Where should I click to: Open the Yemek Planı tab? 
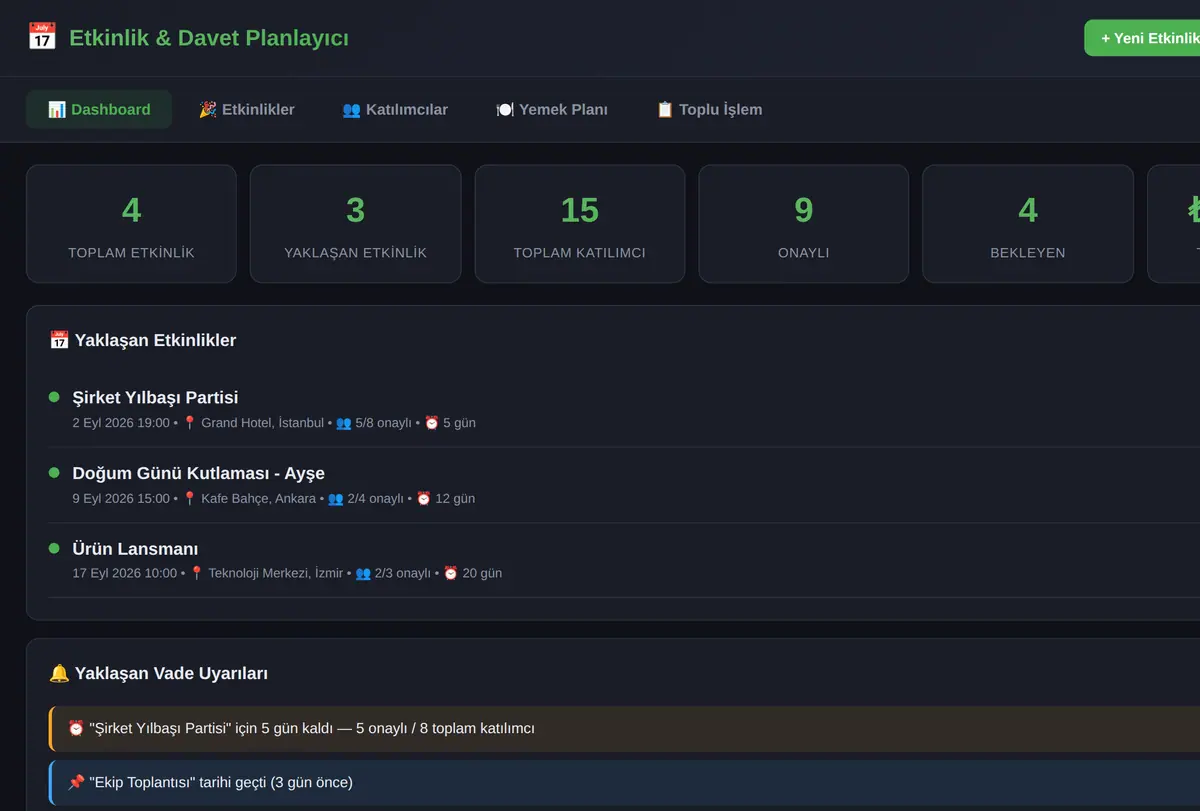tap(552, 109)
